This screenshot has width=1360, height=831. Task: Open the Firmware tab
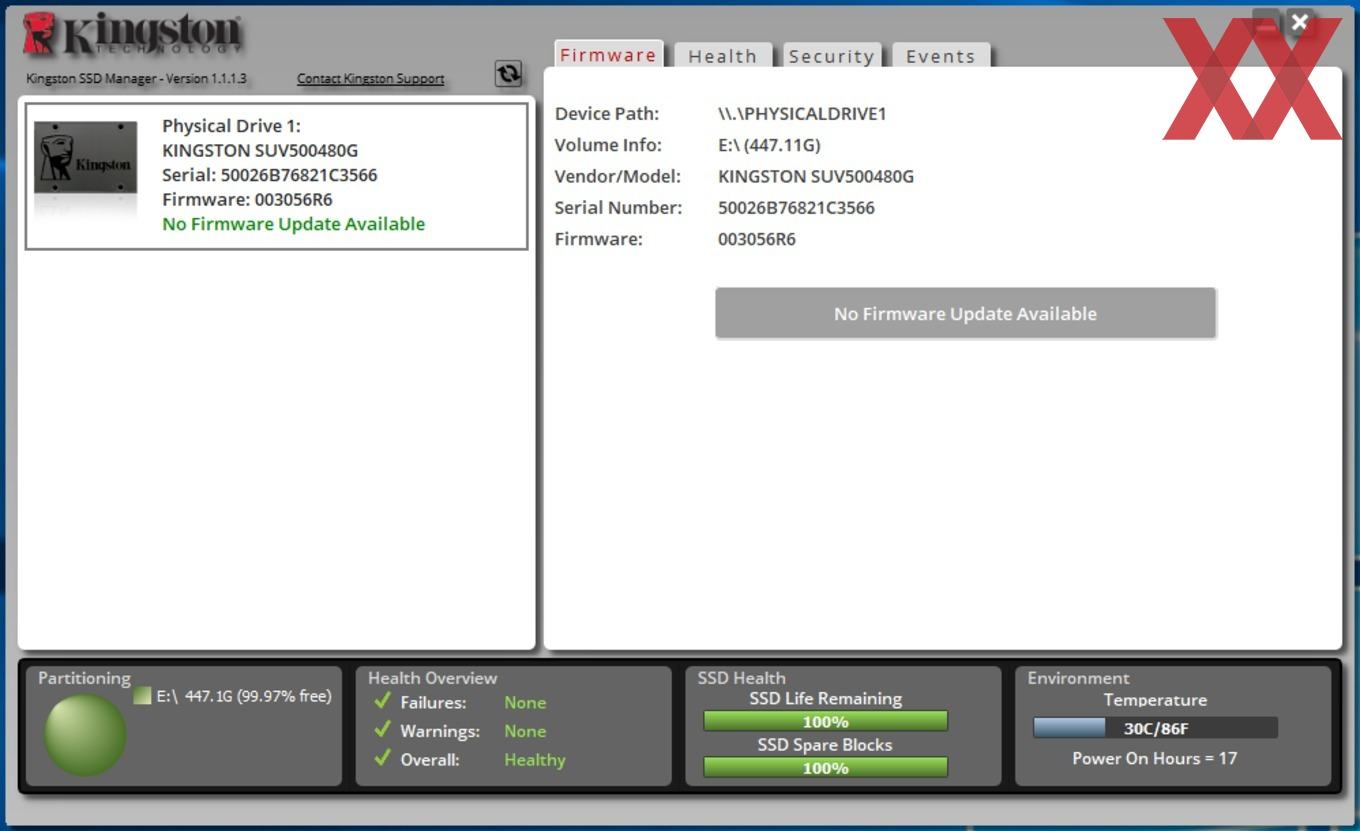tap(608, 55)
